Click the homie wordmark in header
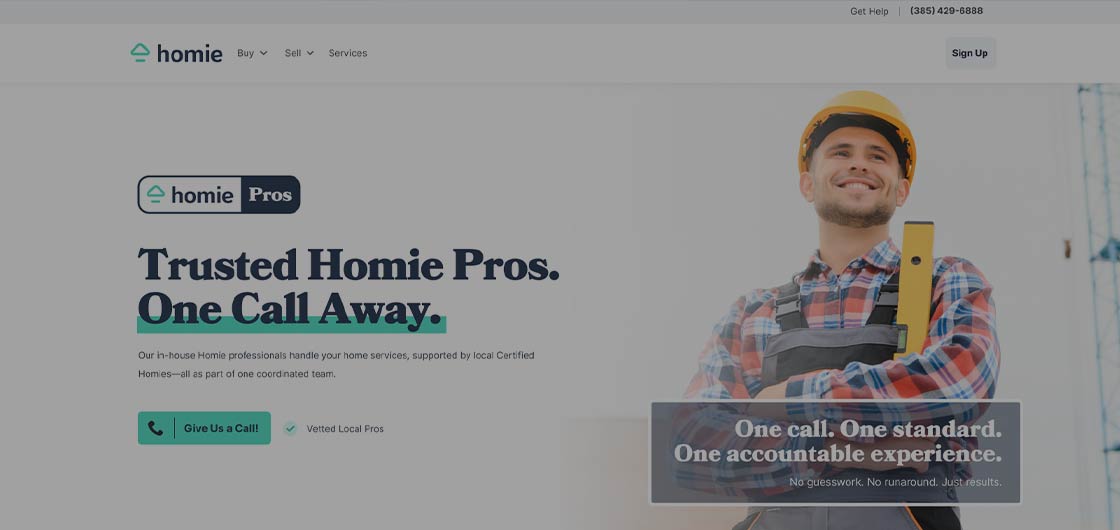This screenshot has width=1120, height=530. (x=189, y=54)
